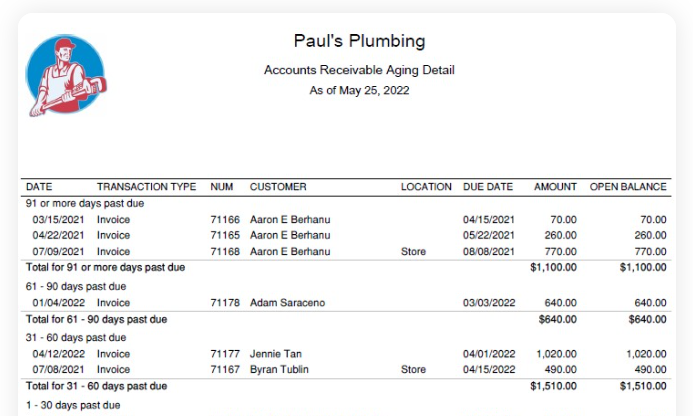The image size is (693, 416).
Task: Click open balance 260.00
Action: (x=651, y=235)
